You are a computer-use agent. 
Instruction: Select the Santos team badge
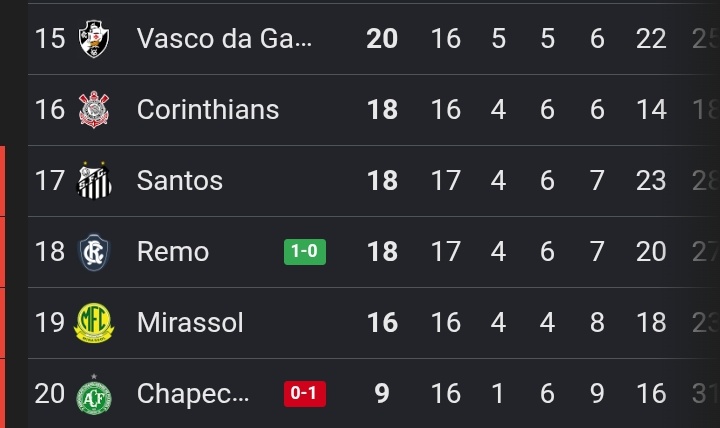coord(94,180)
